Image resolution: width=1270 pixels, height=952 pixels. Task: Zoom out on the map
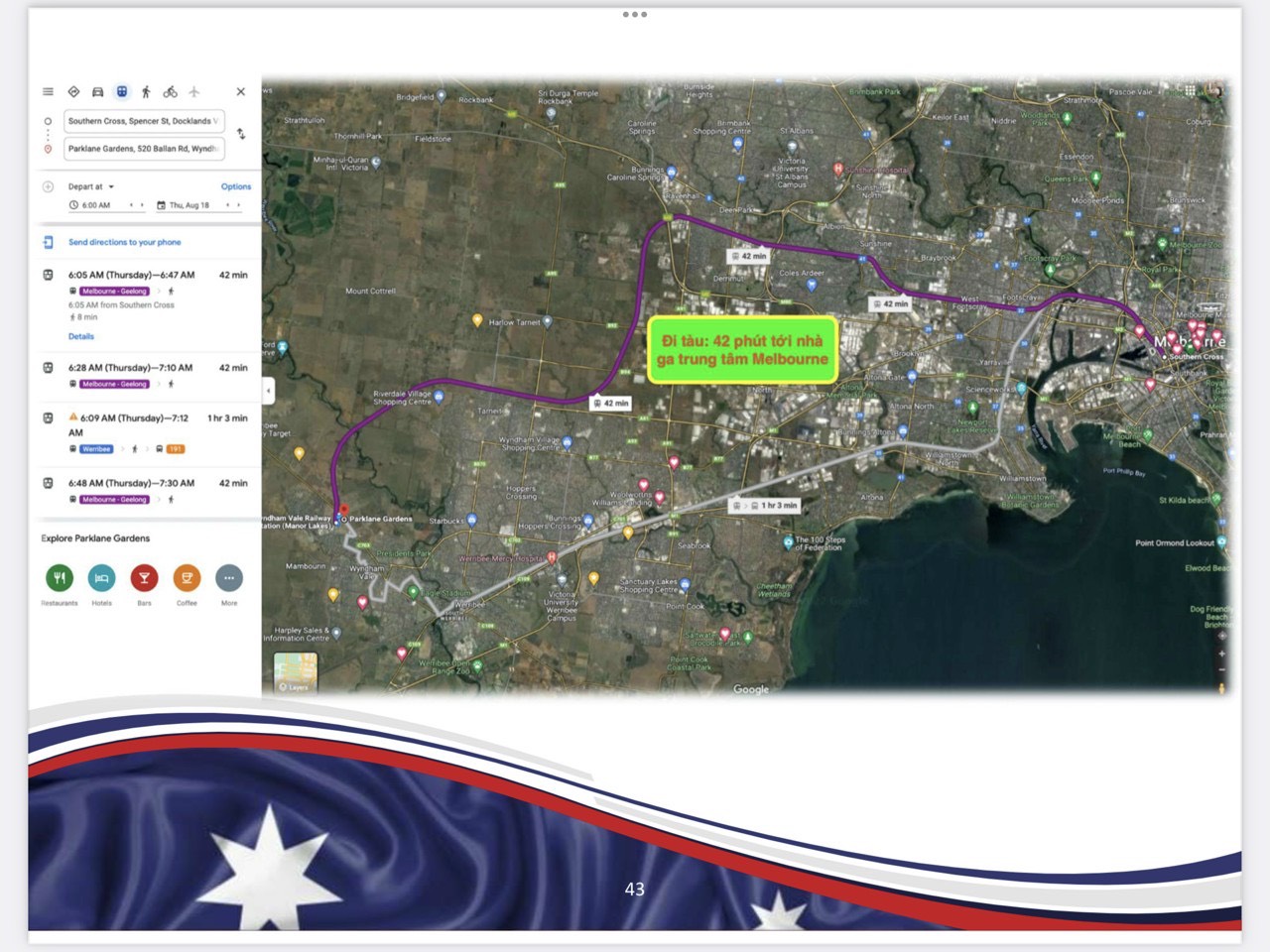[x=1222, y=670]
